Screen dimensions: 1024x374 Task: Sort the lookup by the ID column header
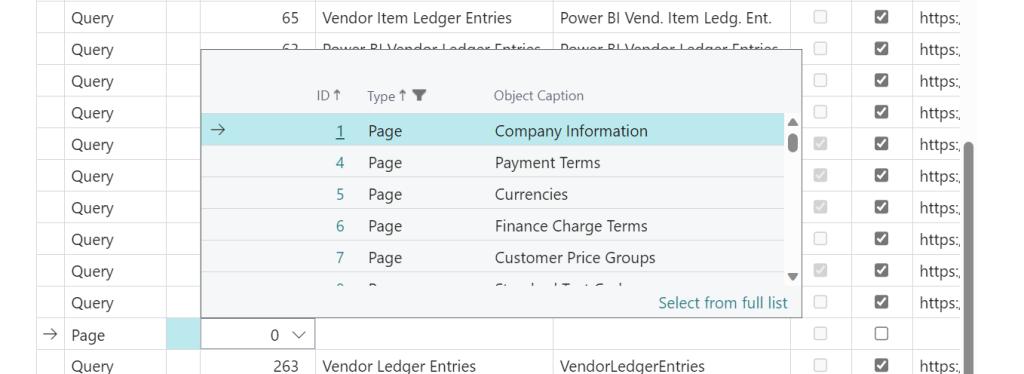pyautogui.click(x=323, y=96)
